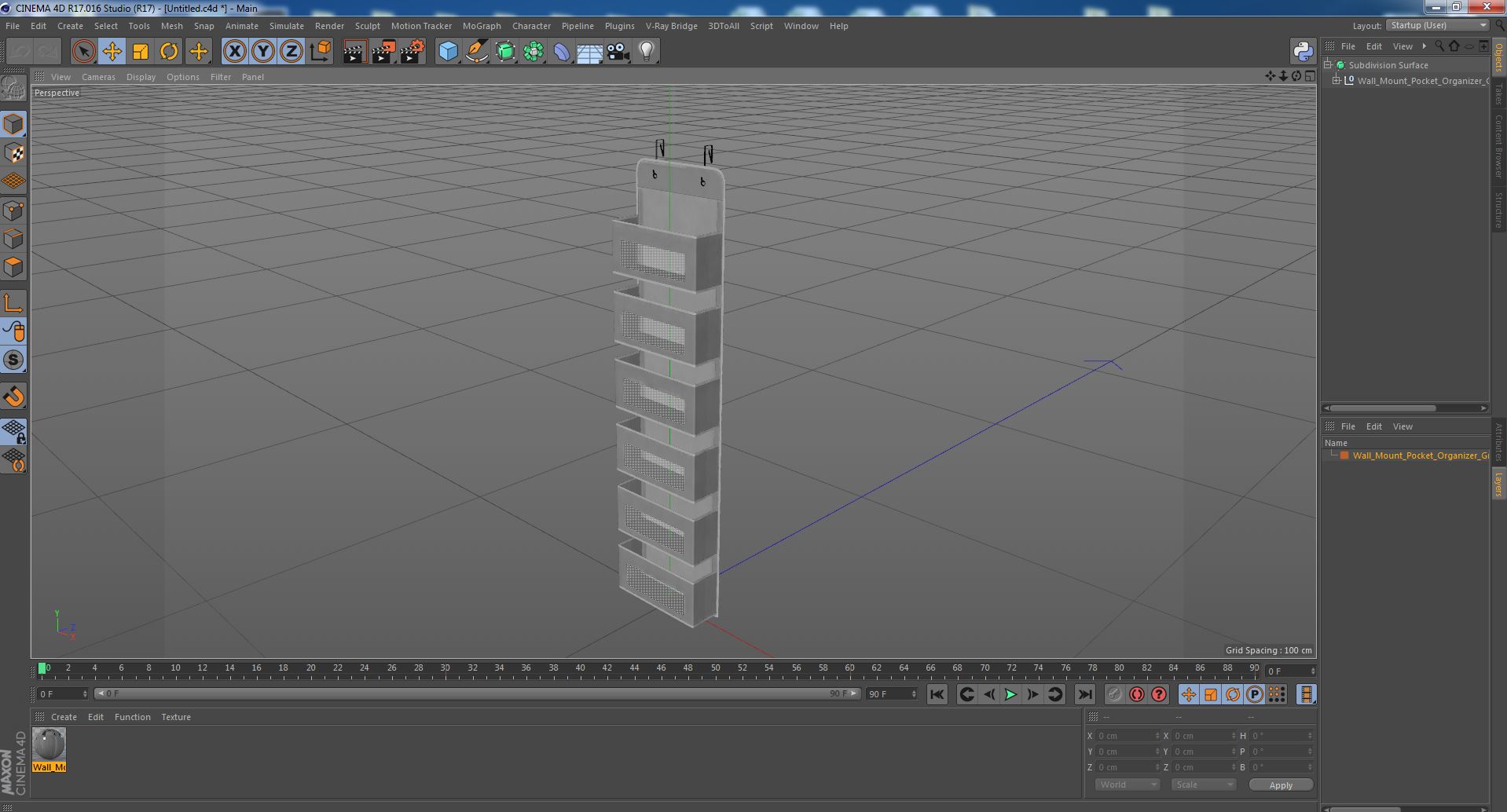1507x812 pixels.
Task: Select the Rotate tool
Action: [169, 52]
